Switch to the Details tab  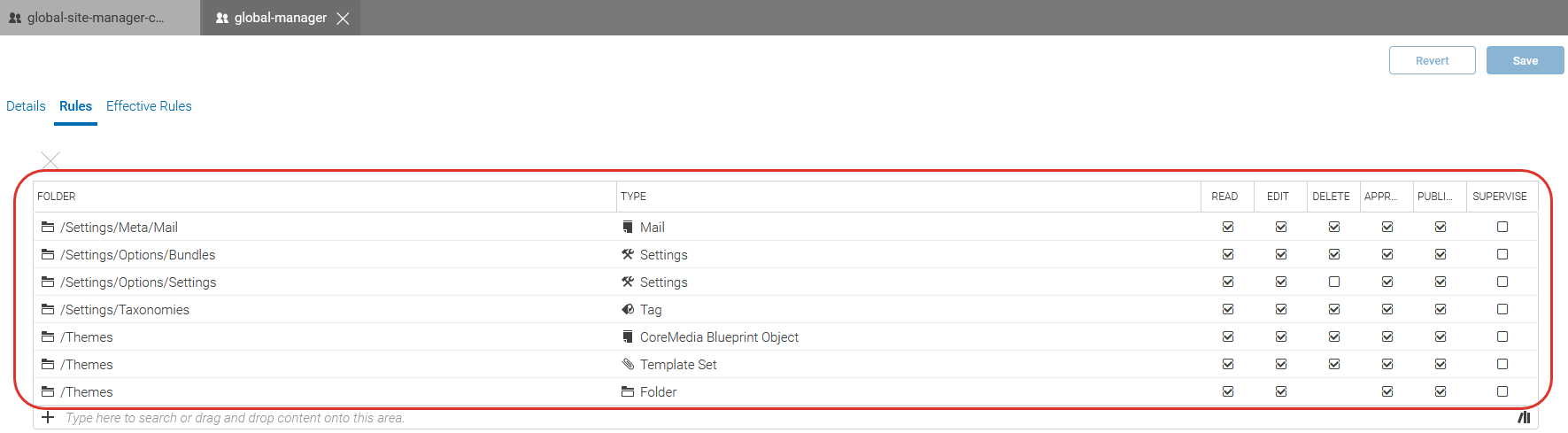click(x=26, y=106)
